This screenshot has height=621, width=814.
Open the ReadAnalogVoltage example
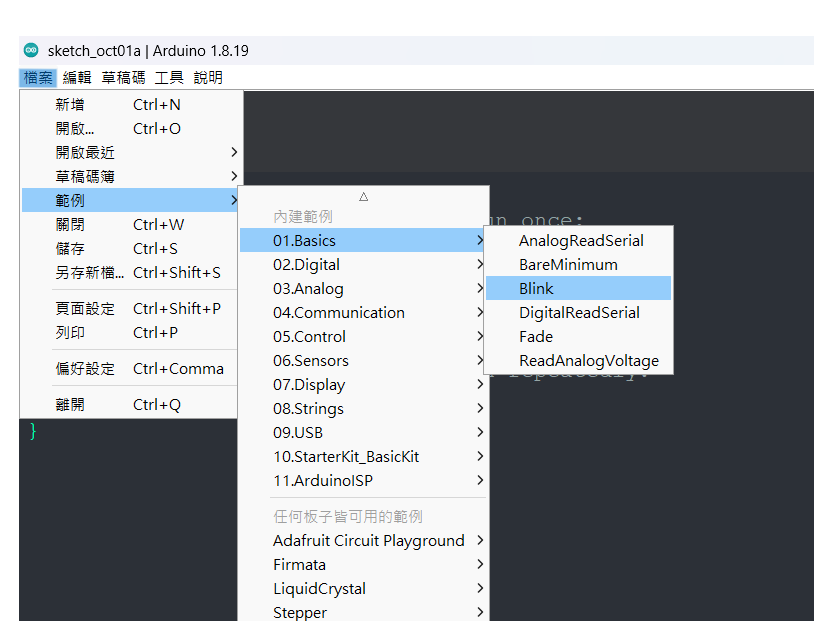(x=588, y=360)
